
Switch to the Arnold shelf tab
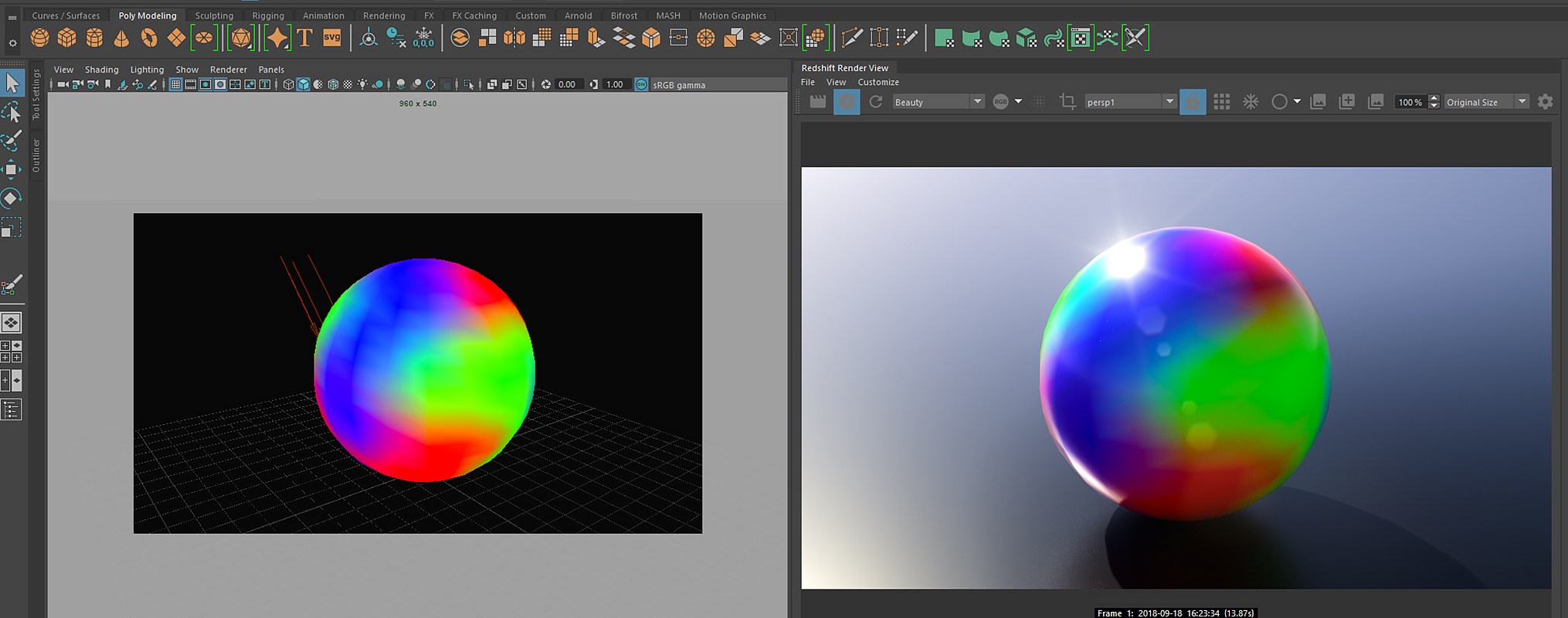[x=578, y=15]
